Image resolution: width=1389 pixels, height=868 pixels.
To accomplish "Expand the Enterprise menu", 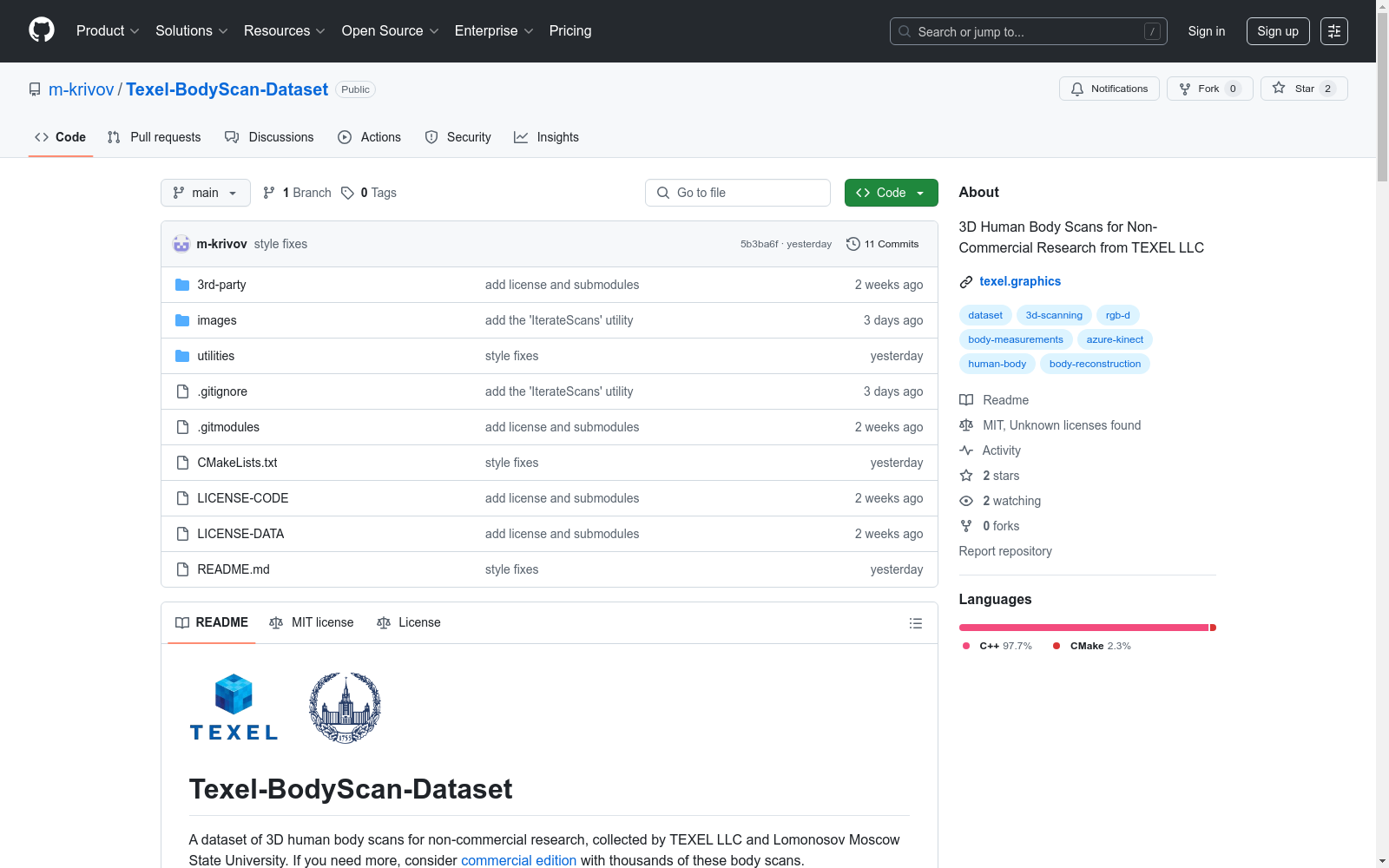I will [x=494, y=31].
